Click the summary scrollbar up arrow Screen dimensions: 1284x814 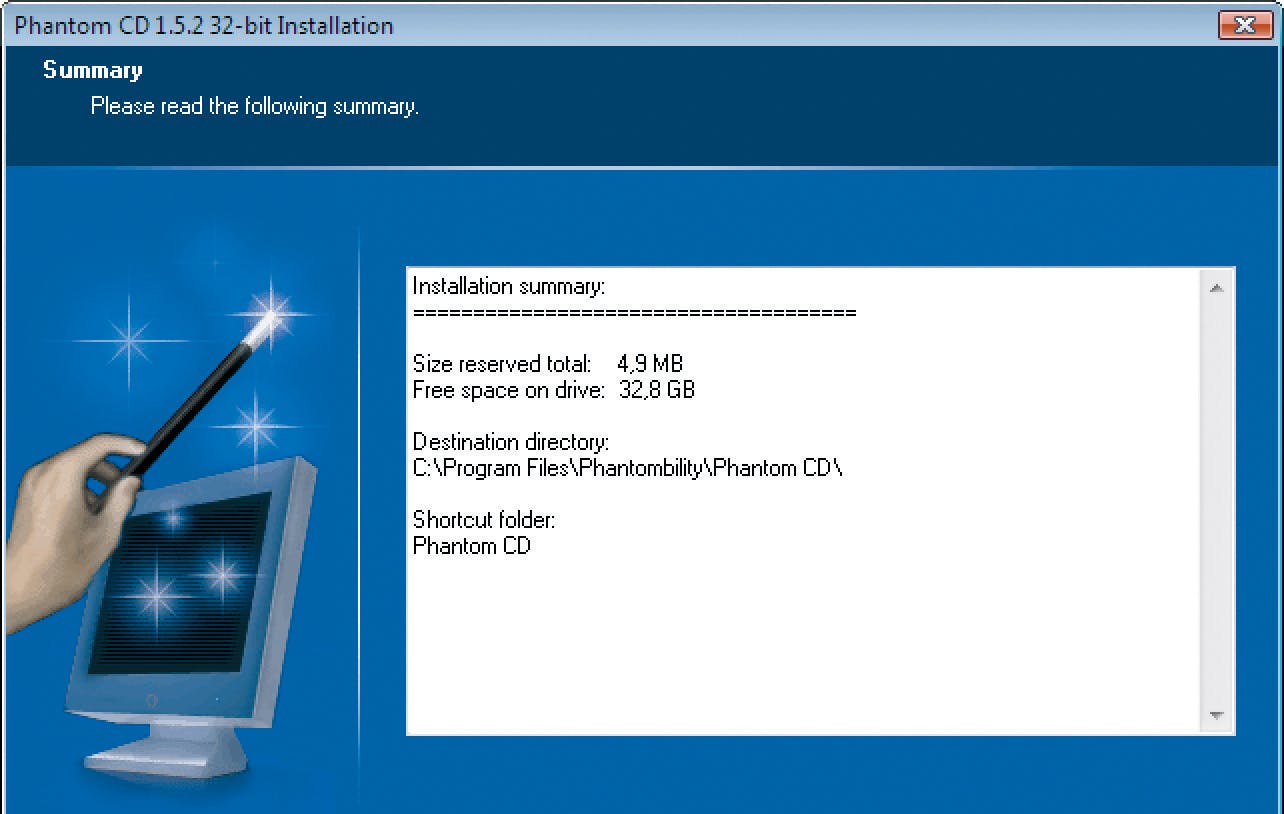[x=1216, y=288]
